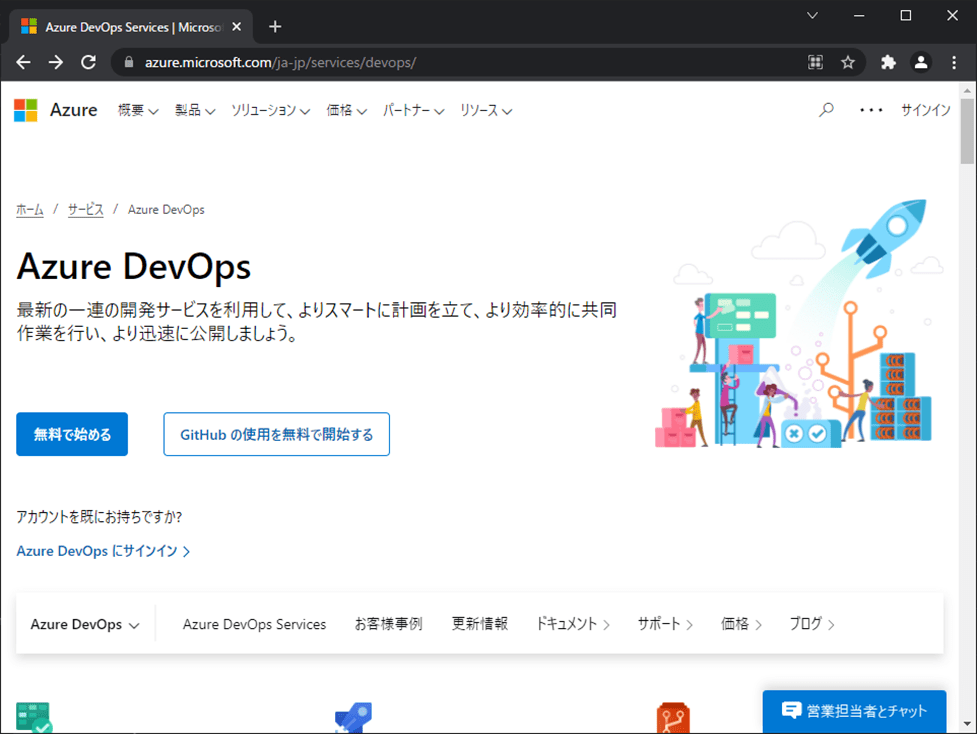
Task: Expand the ソリューション menu
Action: point(270,110)
